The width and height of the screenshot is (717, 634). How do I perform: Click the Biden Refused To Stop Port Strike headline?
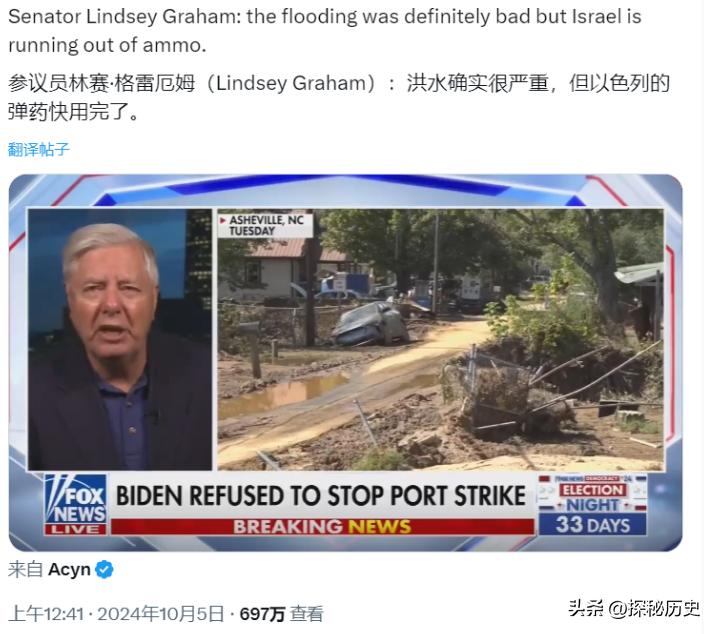pos(321,496)
